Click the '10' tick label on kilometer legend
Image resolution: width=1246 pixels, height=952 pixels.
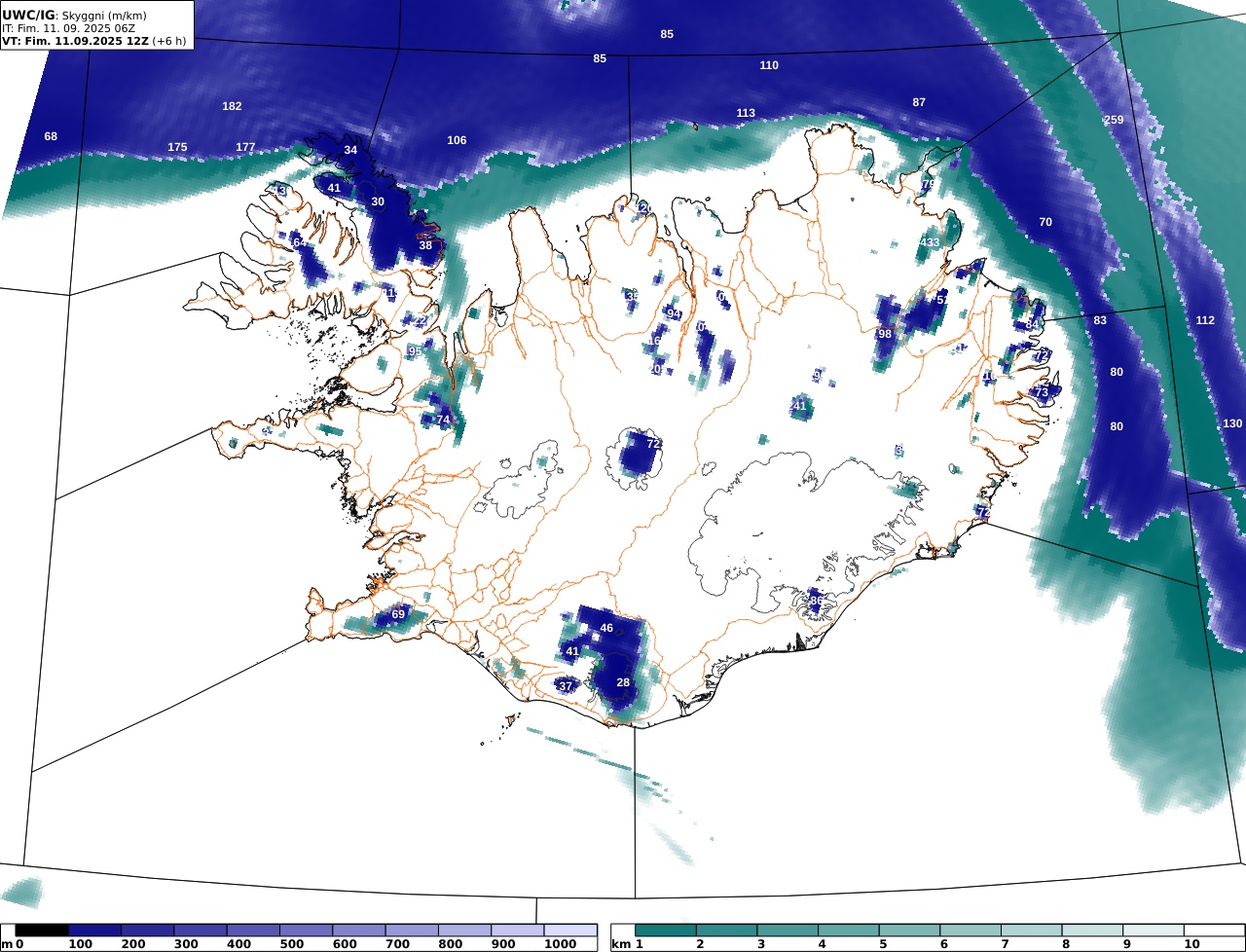pyautogui.click(x=1191, y=944)
